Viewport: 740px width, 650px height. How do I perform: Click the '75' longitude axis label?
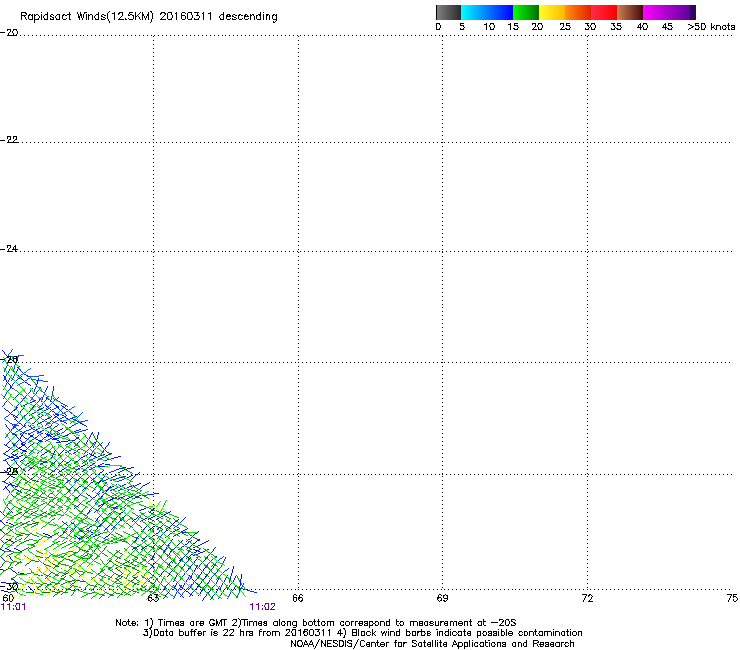click(x=732, y=598)
